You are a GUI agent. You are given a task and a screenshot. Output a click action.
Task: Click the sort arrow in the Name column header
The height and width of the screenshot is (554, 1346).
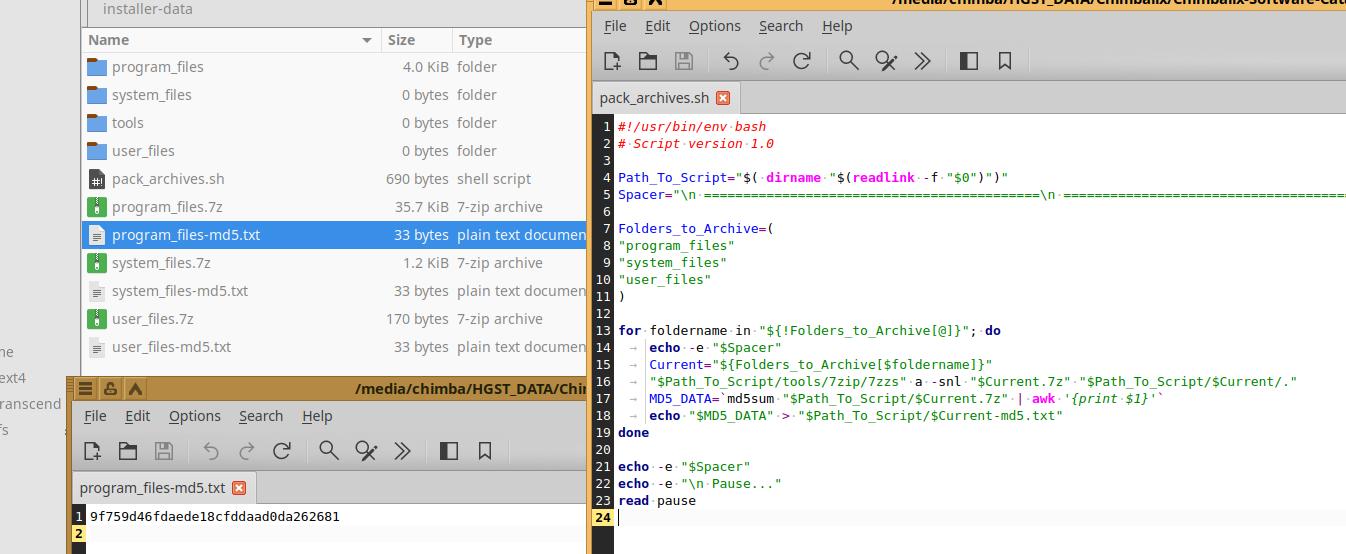(367, 40)
